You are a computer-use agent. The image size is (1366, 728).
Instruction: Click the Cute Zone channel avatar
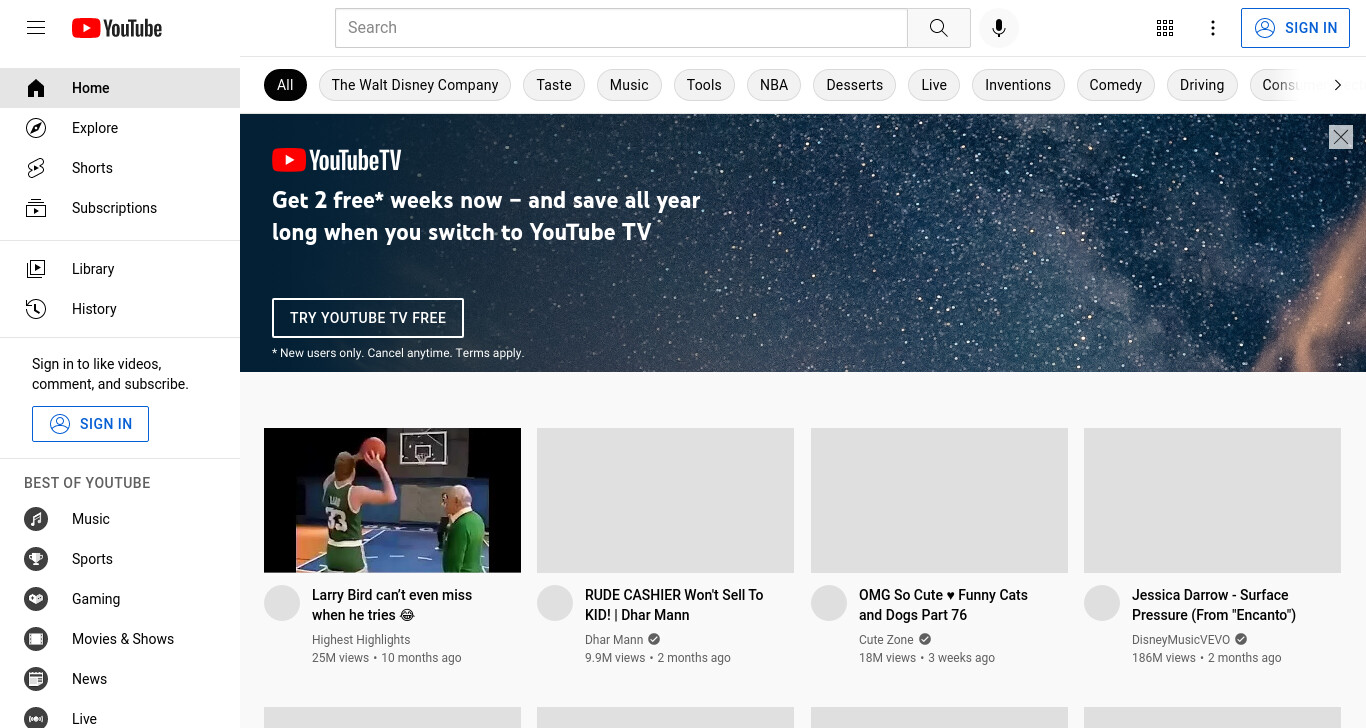point(829,603)
